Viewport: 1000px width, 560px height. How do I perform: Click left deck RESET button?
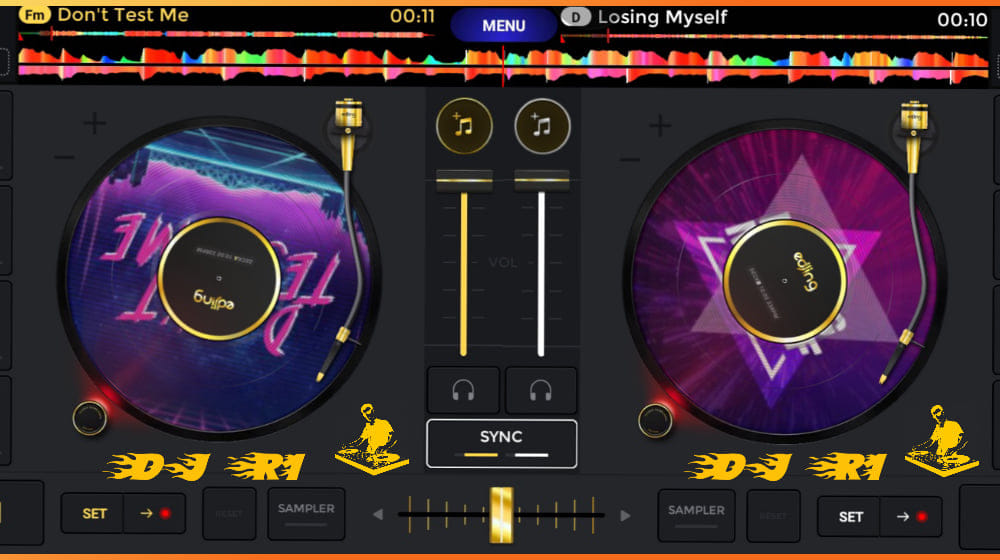(229, 513)
